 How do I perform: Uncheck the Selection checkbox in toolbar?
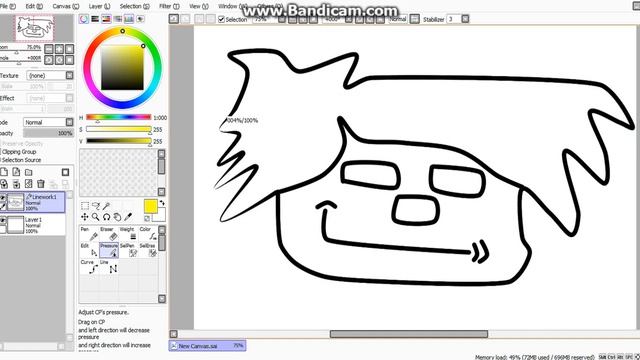[x=221, y=19]
